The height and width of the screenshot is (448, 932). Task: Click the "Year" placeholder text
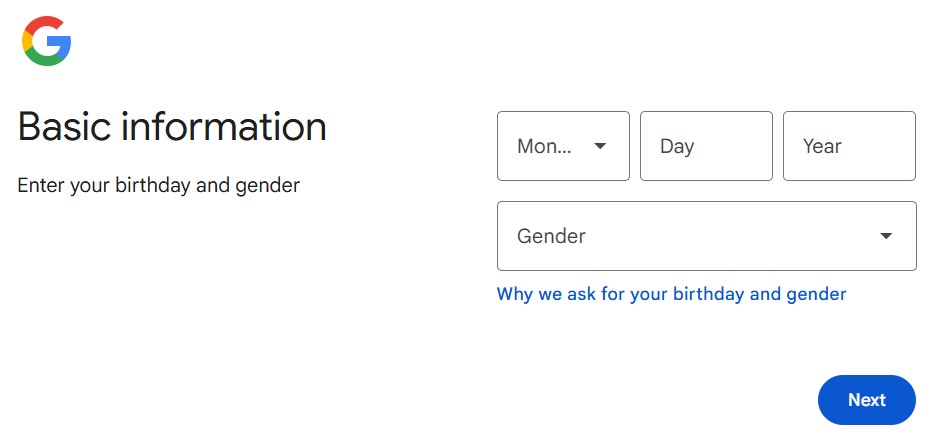coord(822,146)
